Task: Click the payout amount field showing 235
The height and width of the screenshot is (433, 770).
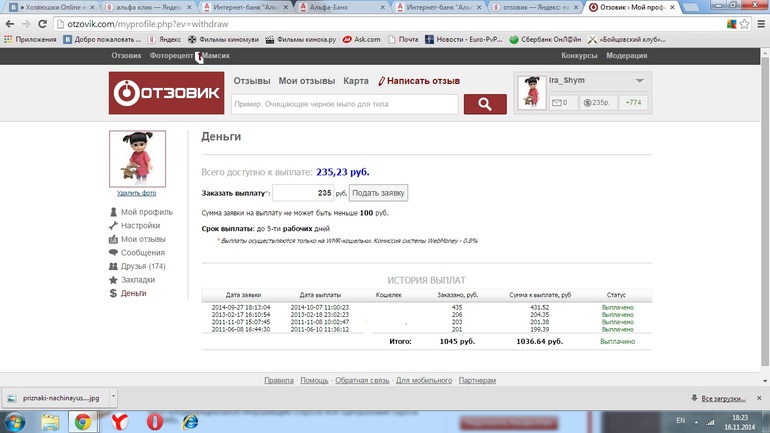Action: tap(303, 193)
